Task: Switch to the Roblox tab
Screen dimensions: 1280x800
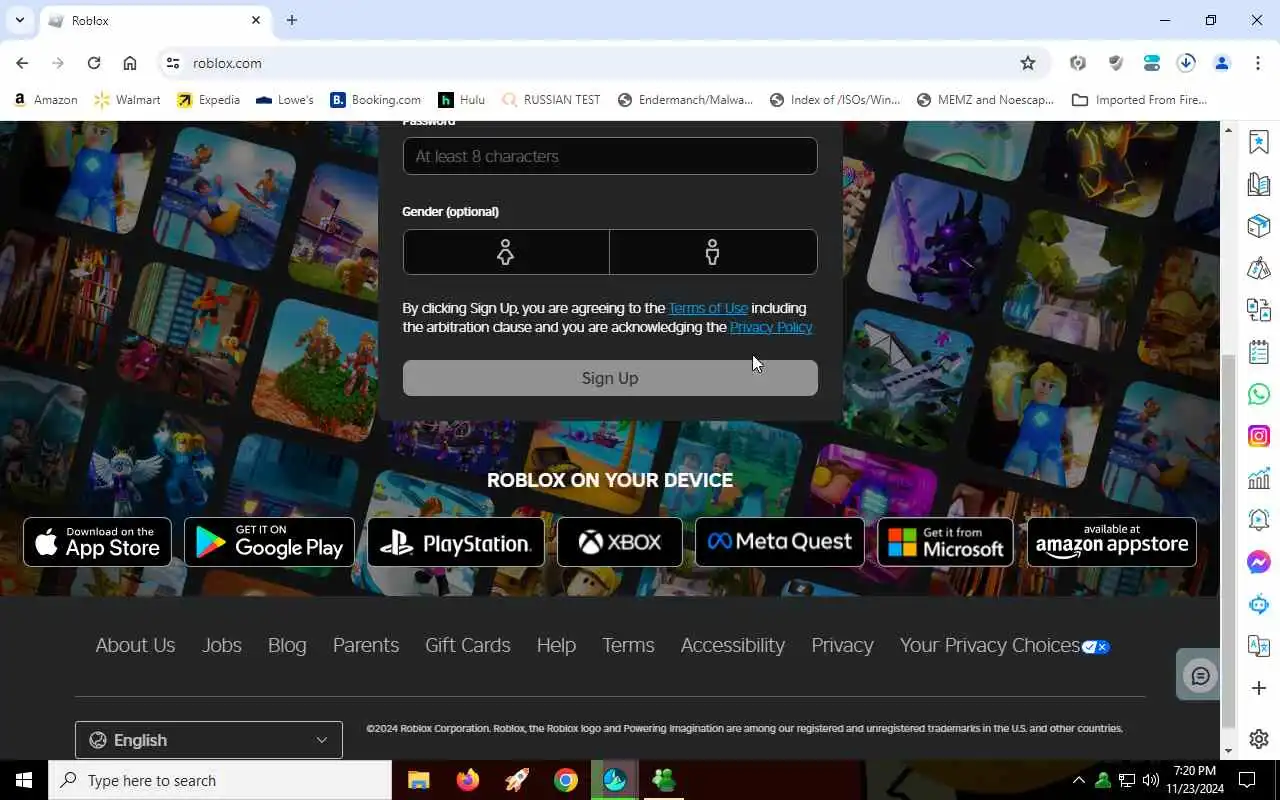Action: click(155, 20)
